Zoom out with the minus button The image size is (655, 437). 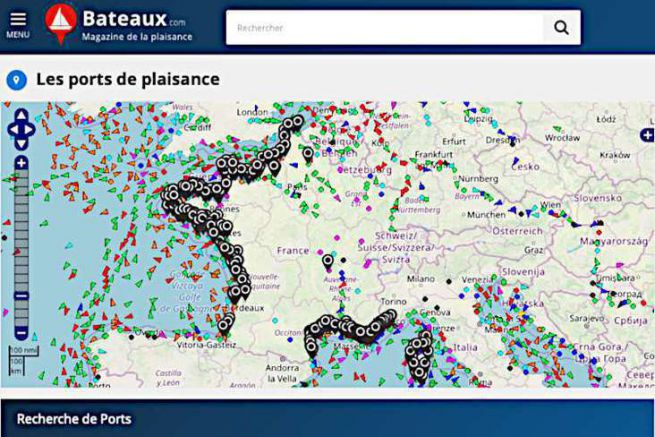(x=22, y=333)
